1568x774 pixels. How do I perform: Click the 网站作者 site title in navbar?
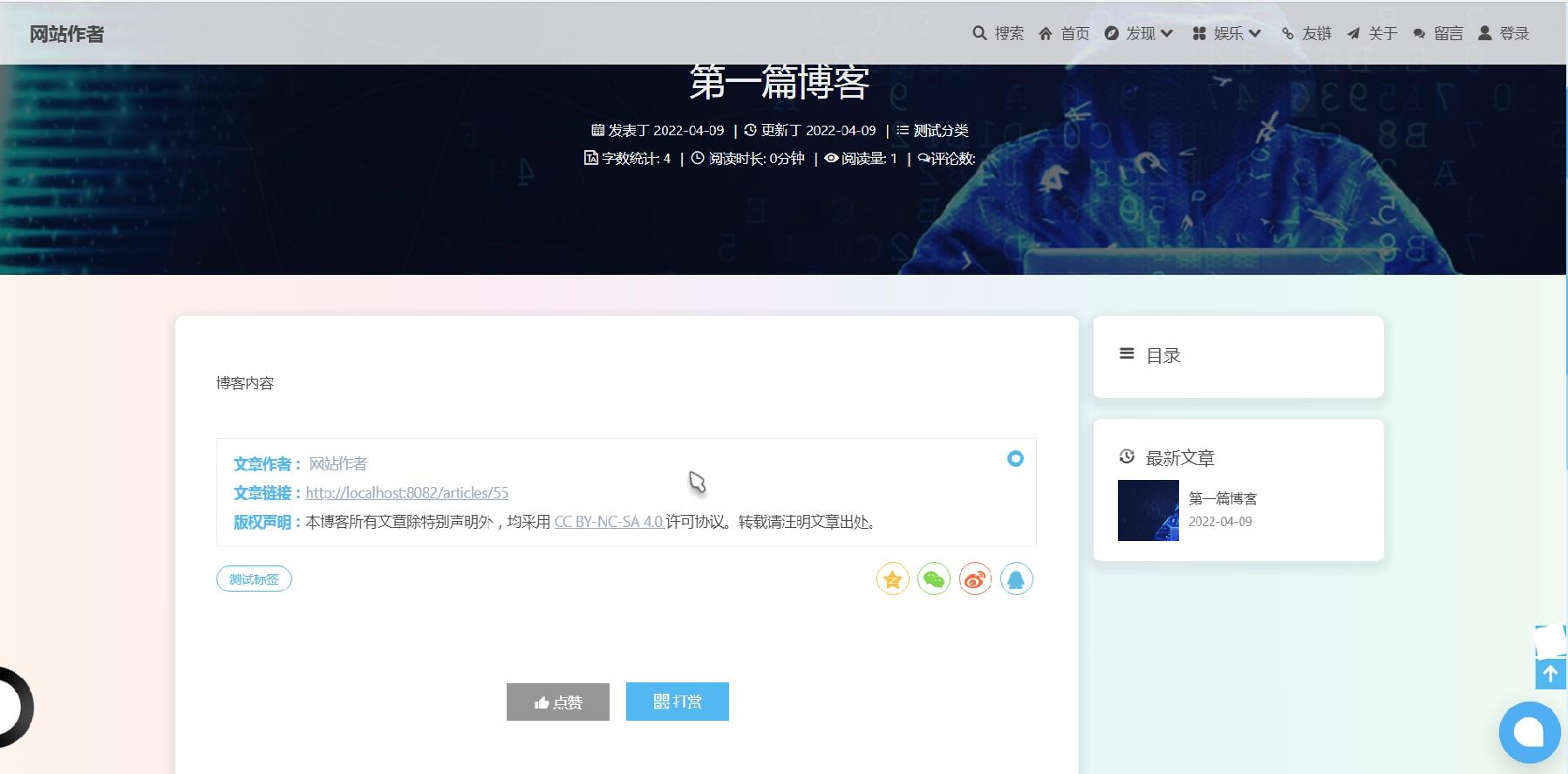66,34
